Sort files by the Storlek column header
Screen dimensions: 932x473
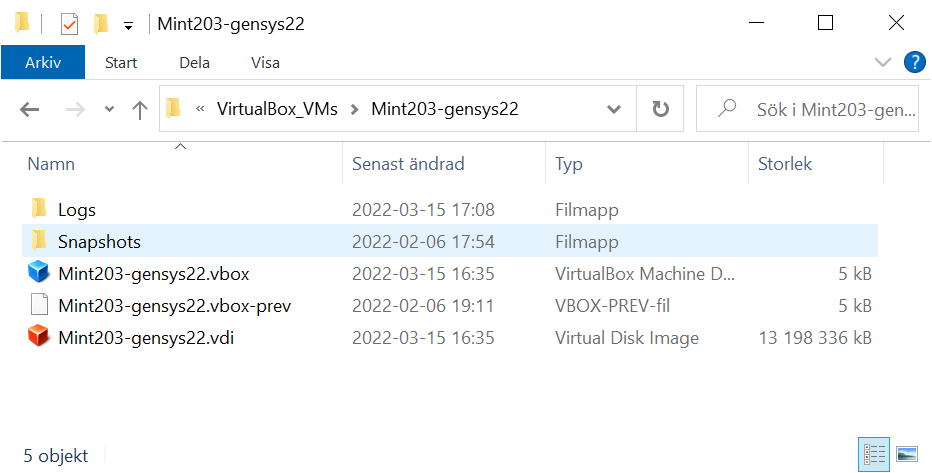(785, 164)
